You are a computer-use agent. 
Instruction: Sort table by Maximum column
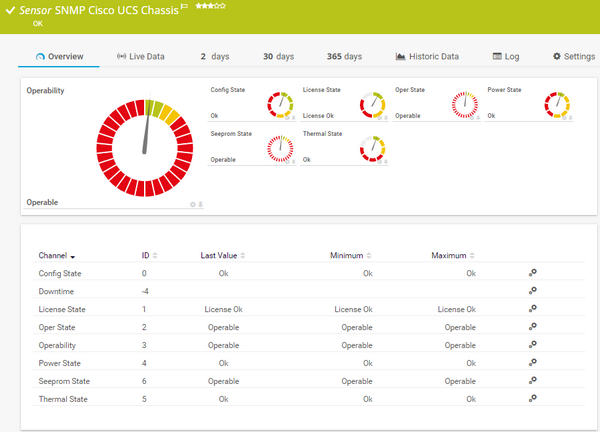(454, 256)
